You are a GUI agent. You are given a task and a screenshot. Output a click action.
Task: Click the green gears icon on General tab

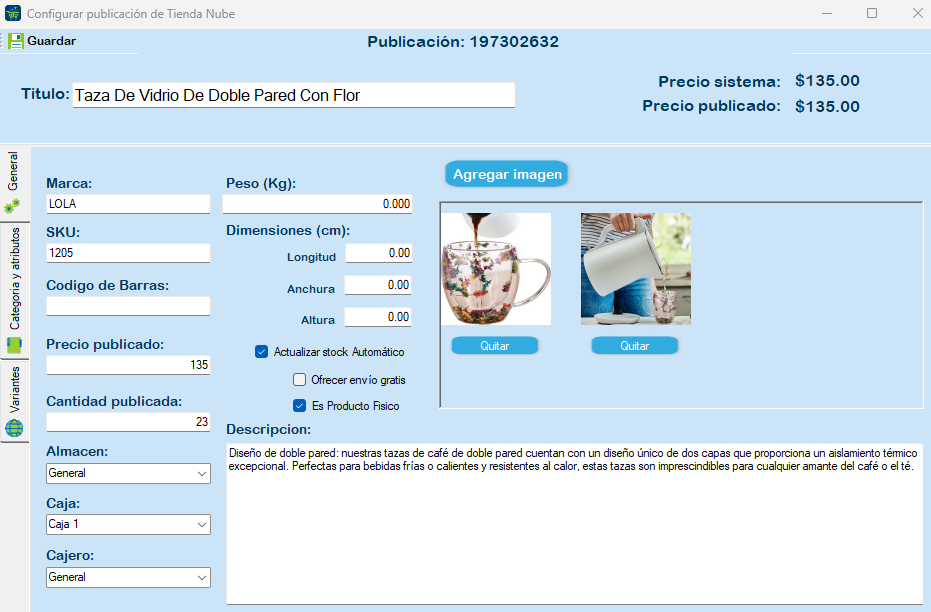click(13, 206)
